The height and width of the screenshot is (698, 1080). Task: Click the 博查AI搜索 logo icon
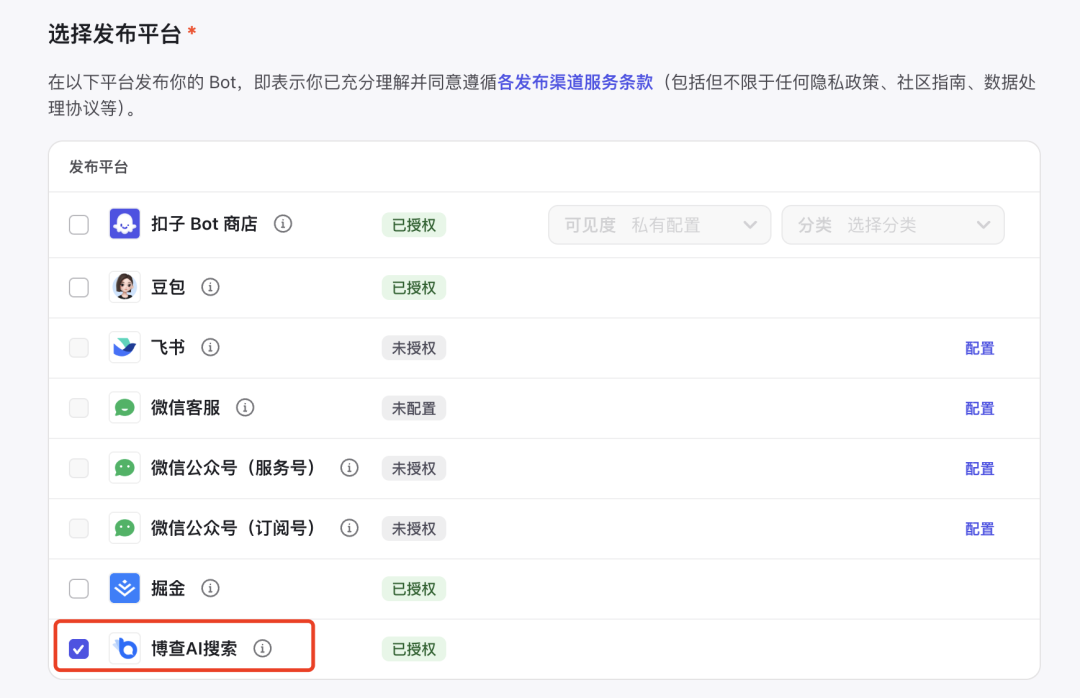125,648
